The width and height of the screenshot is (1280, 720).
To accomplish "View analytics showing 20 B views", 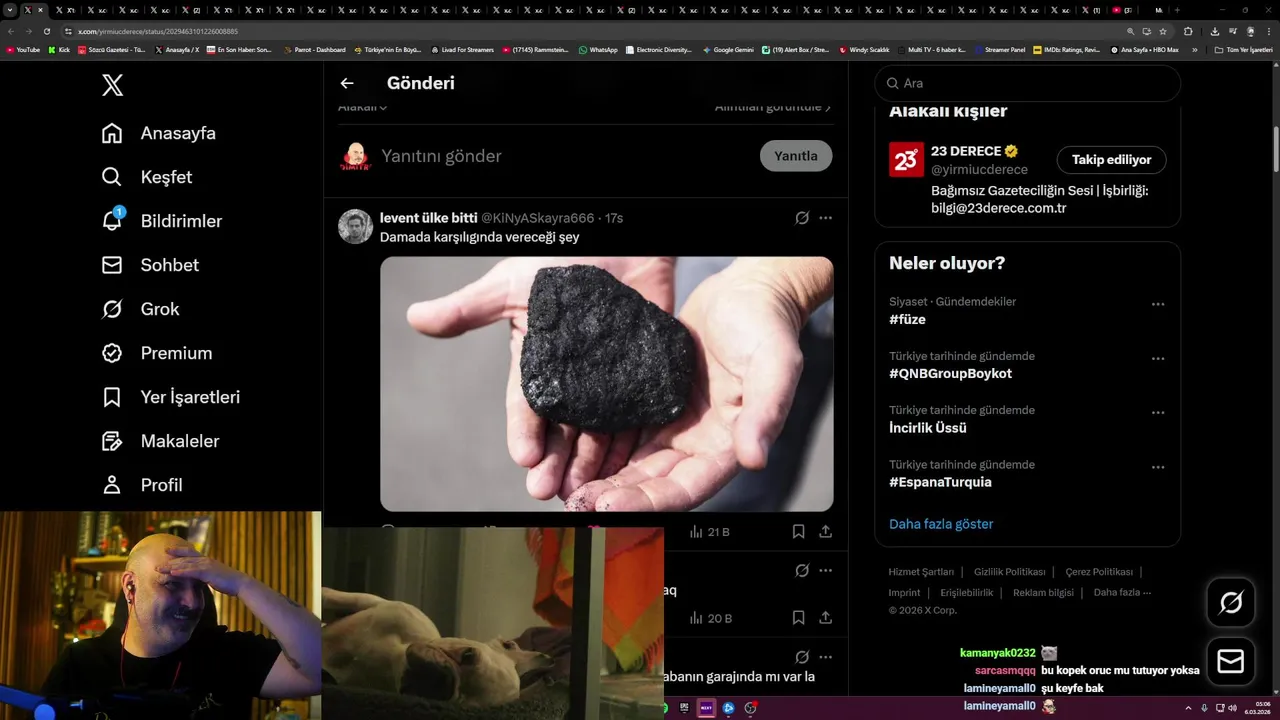I will tap(710, 619).
